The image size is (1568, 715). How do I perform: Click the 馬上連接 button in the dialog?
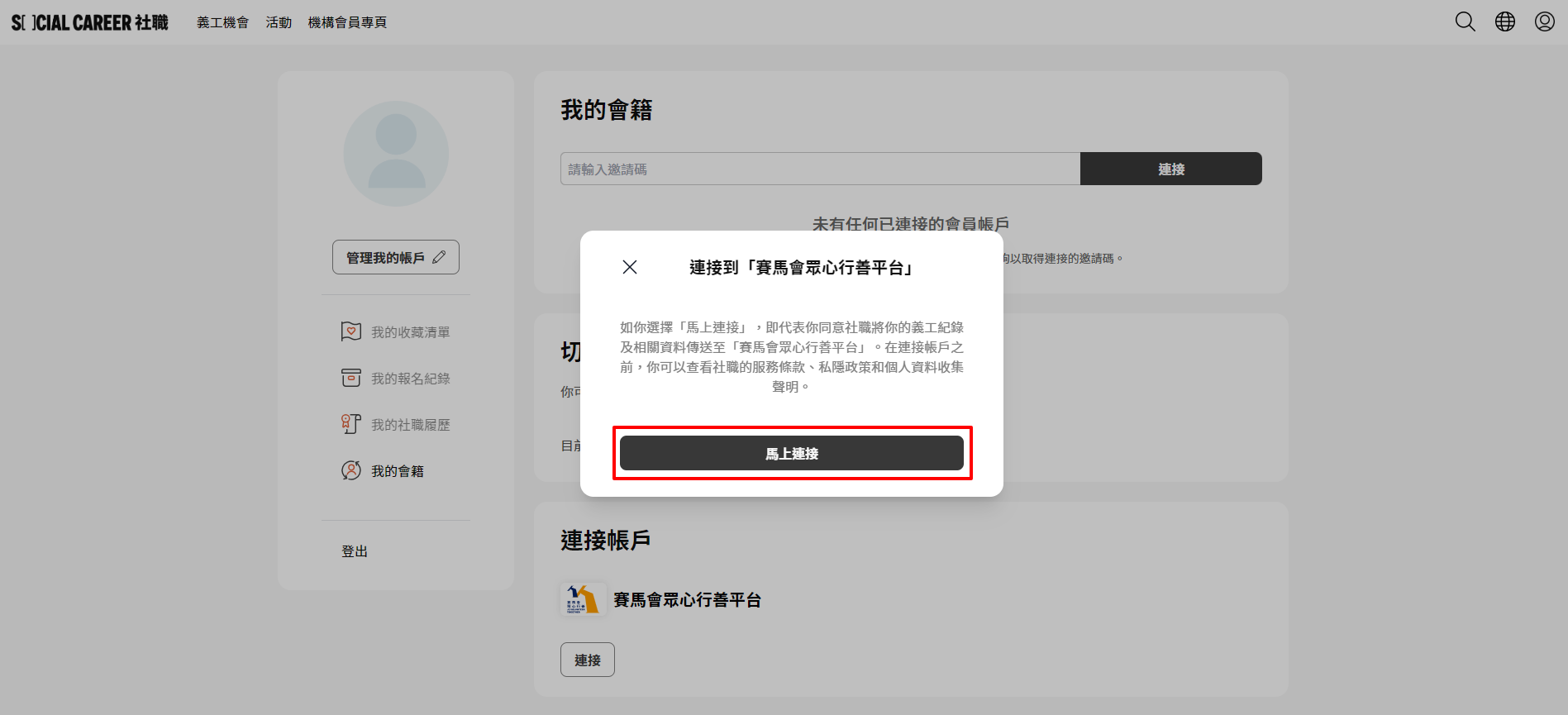[792, 453]
